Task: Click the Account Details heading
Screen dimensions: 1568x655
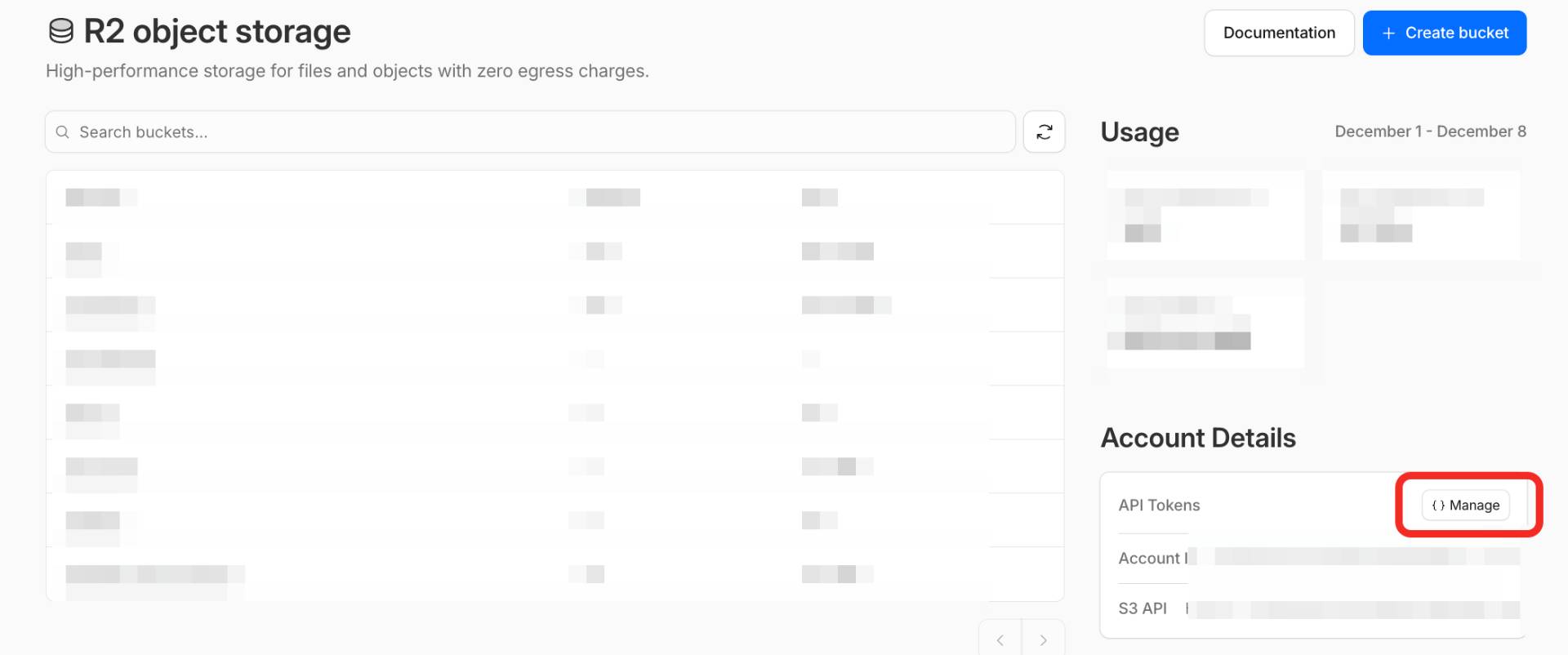Action: click(1198, 439)
